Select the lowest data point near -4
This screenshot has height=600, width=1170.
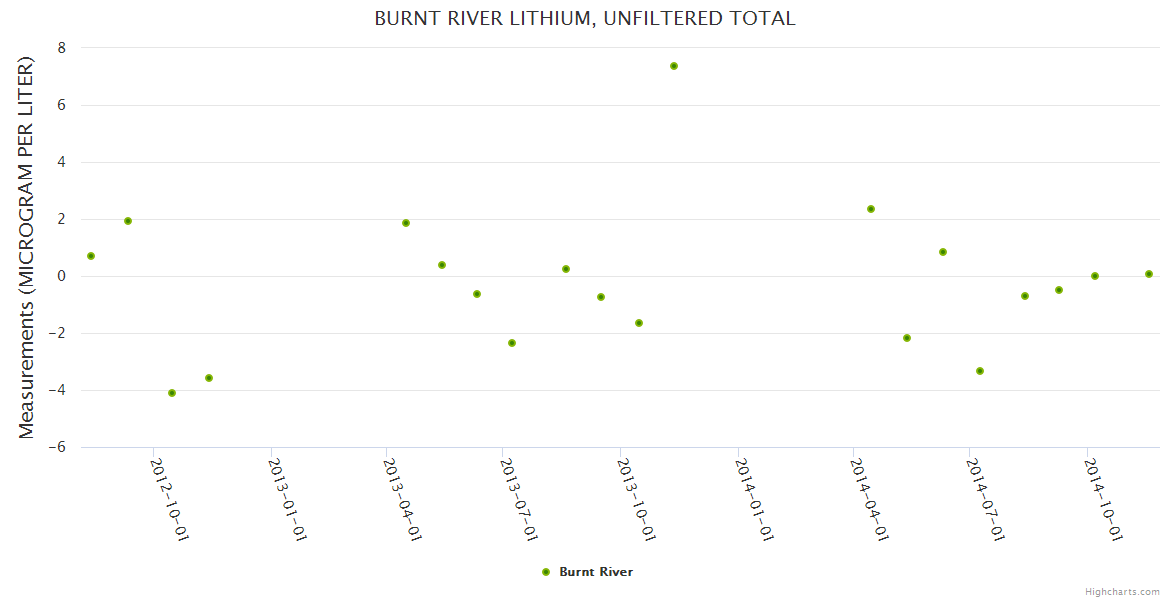pyautogui.click(x=172, y=393)
